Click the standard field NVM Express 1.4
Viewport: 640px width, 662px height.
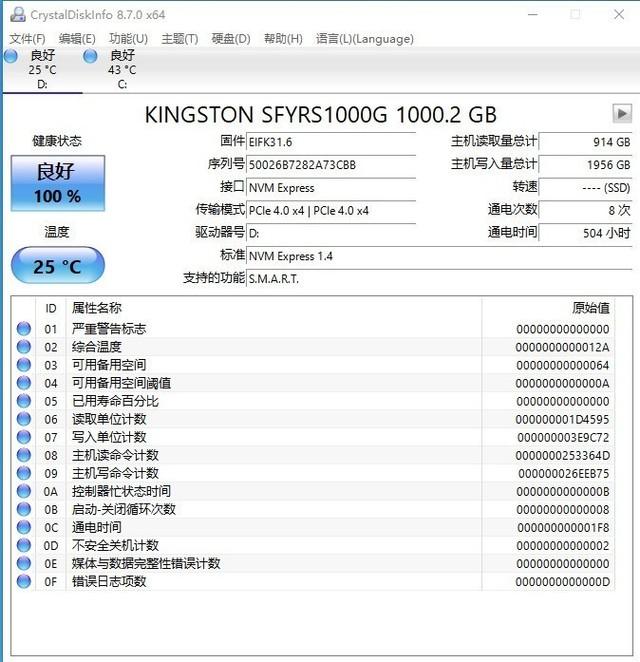click(x=439, y=256)
